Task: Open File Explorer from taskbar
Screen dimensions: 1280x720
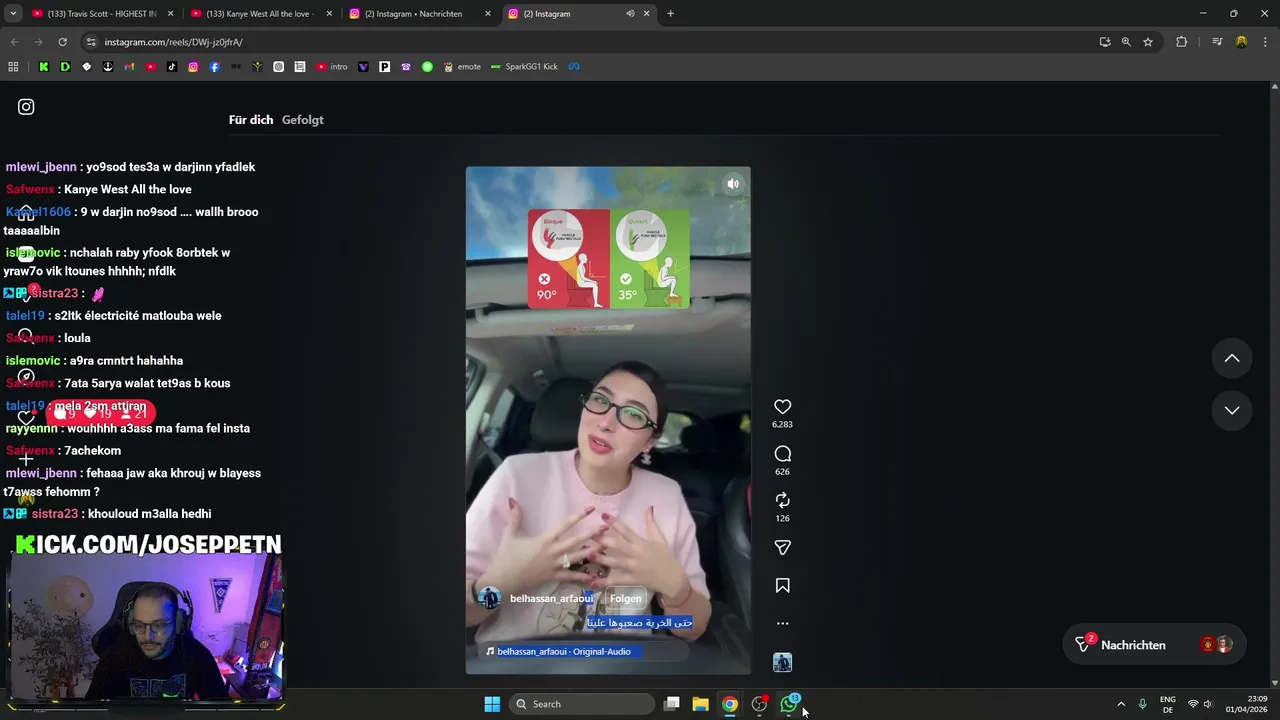Action: pyautogui.click(x=701, y=704)
